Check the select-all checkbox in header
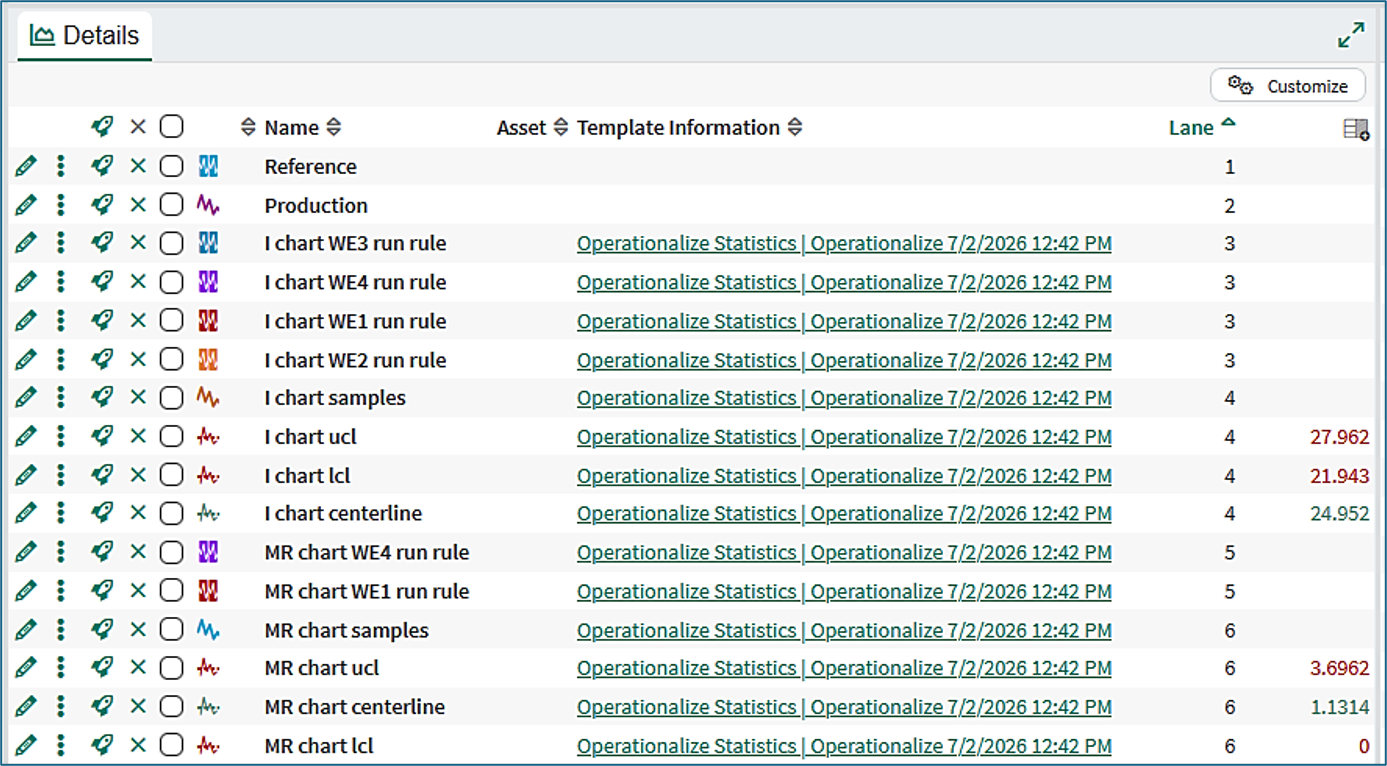This screenshot has width=1387, height=766. [172, 127]
